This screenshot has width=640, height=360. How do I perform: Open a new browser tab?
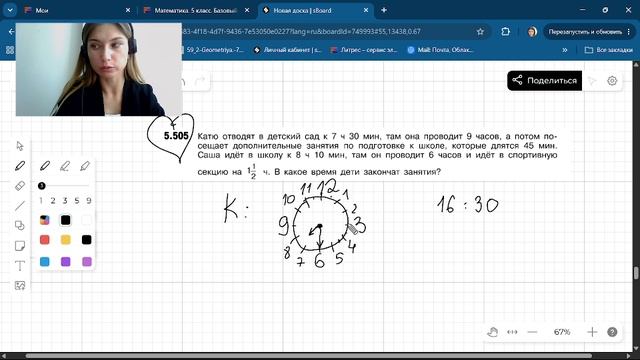pyautogui.click(x=384, y=10)
